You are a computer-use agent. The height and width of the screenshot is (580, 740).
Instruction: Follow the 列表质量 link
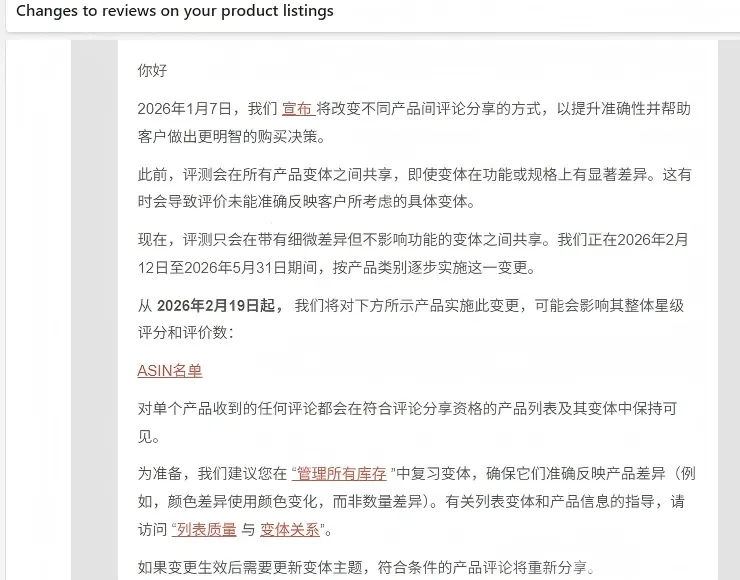[207, 530]
